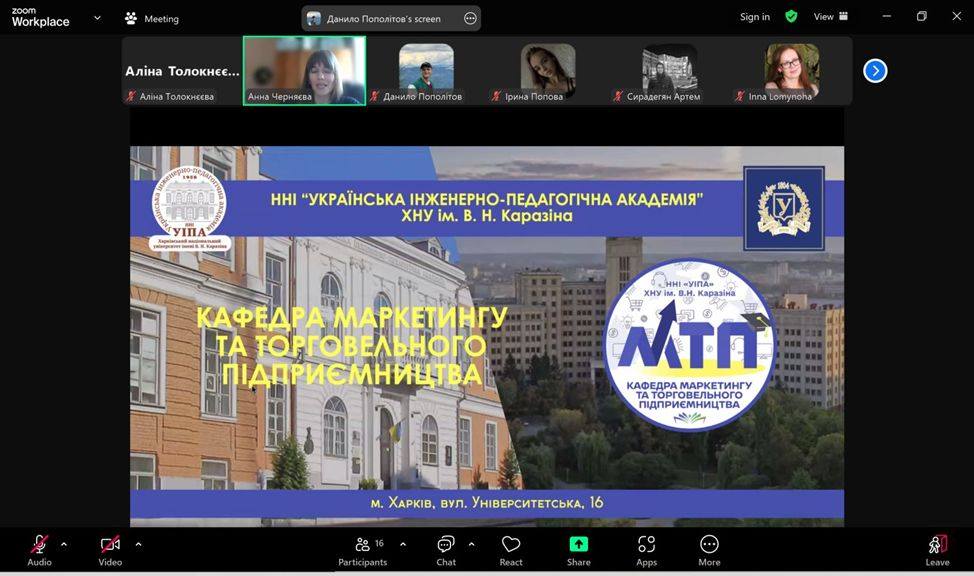This screenshot has width=974, height=576.
Task: Click Sign in
Action: (x=755, y=17)
